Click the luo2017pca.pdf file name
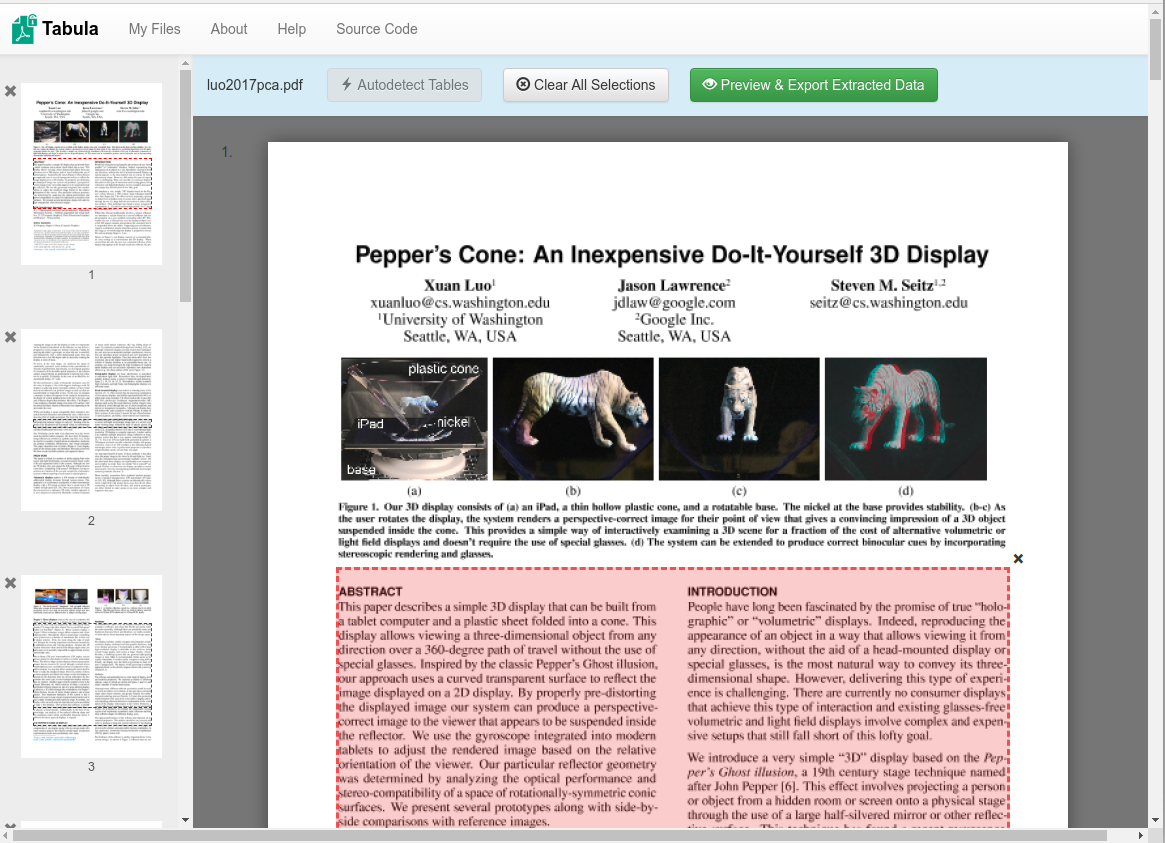 pyautogui.click(x=255, y=85)
